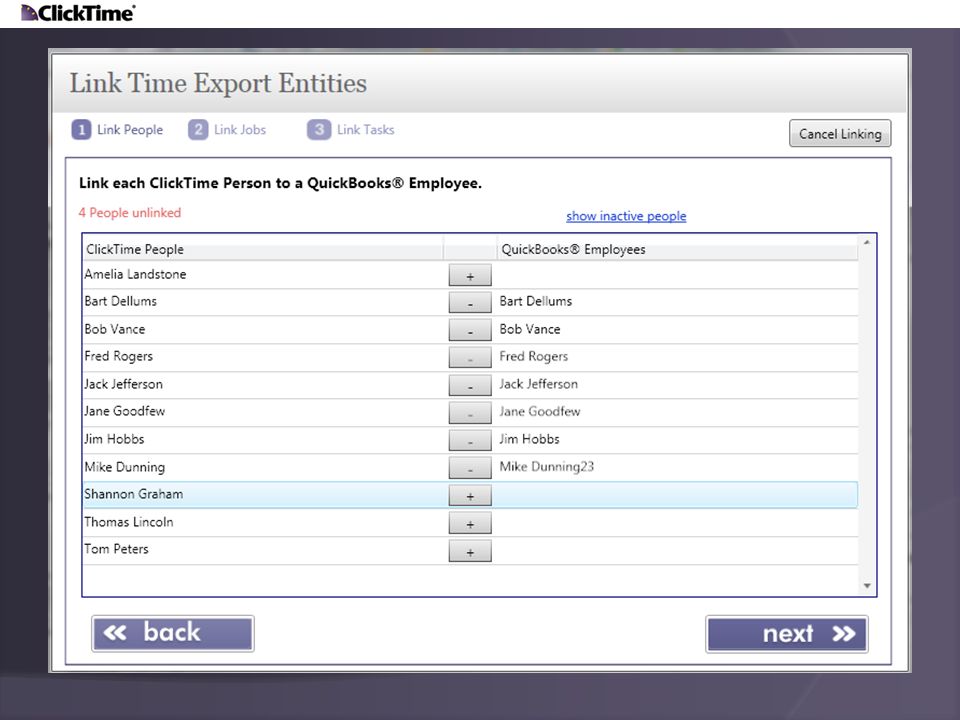Link Tom Peters with plus button
Viewport: 960px width, 720px height.
click(470, 551)
